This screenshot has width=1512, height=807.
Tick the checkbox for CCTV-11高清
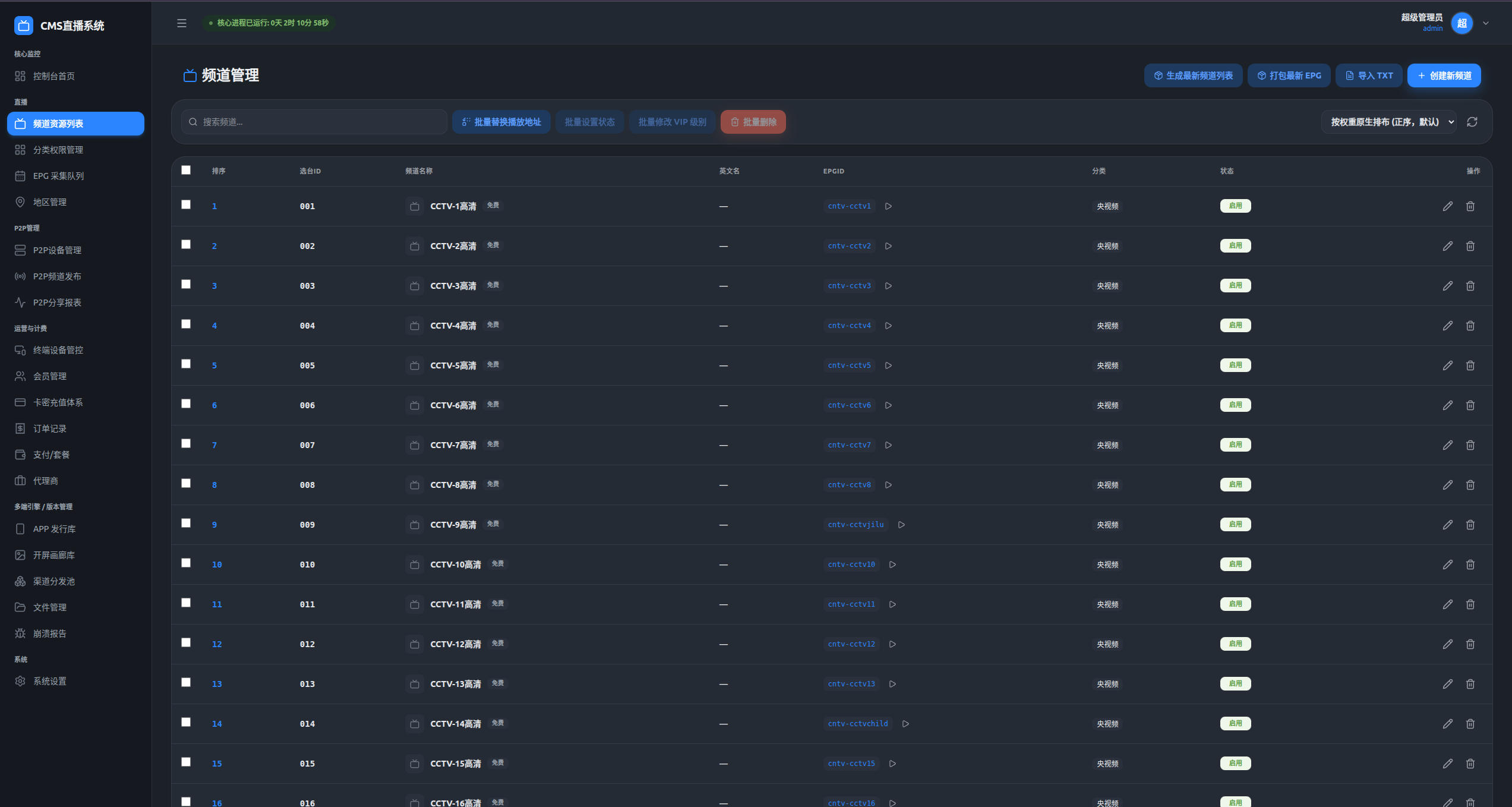tap(186, 603)
